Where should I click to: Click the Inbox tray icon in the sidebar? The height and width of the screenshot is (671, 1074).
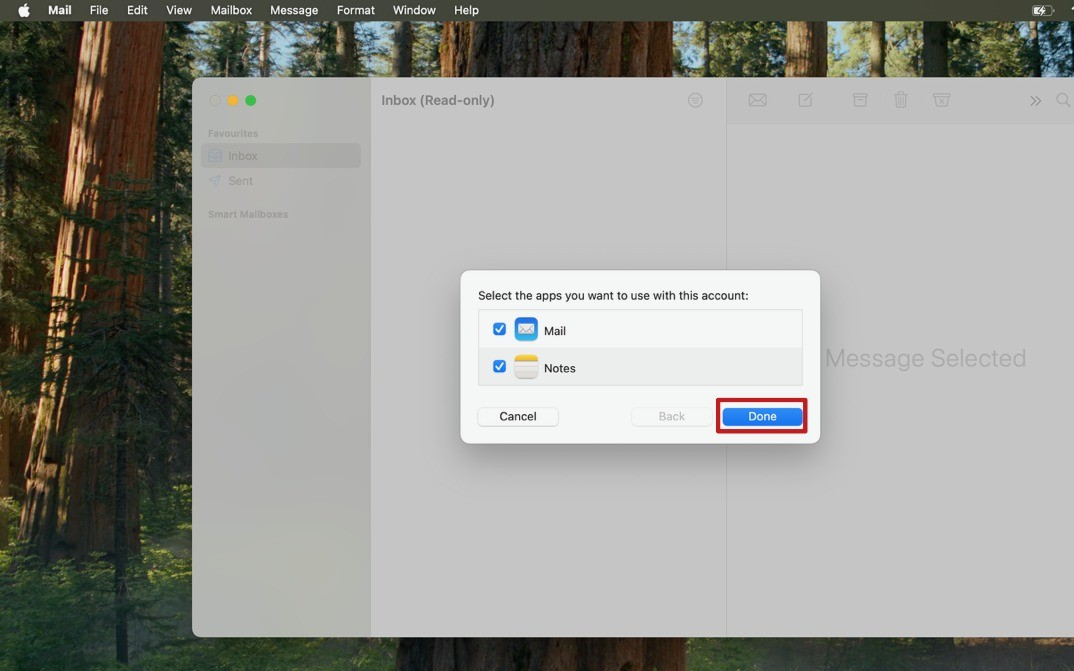pos(215,155)
